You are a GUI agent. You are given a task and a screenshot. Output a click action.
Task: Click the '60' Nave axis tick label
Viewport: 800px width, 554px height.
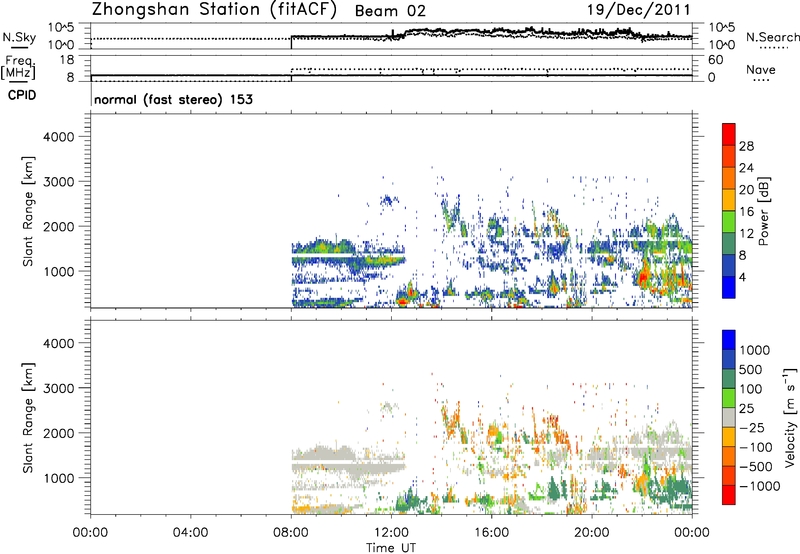pyautogui.click(x=715, y=60)
